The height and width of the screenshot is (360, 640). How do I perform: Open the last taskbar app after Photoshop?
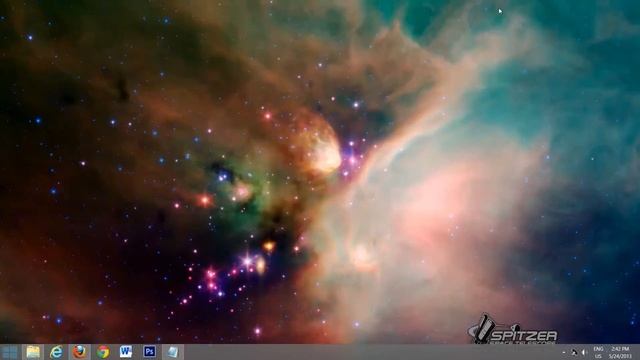pos(173,352)
